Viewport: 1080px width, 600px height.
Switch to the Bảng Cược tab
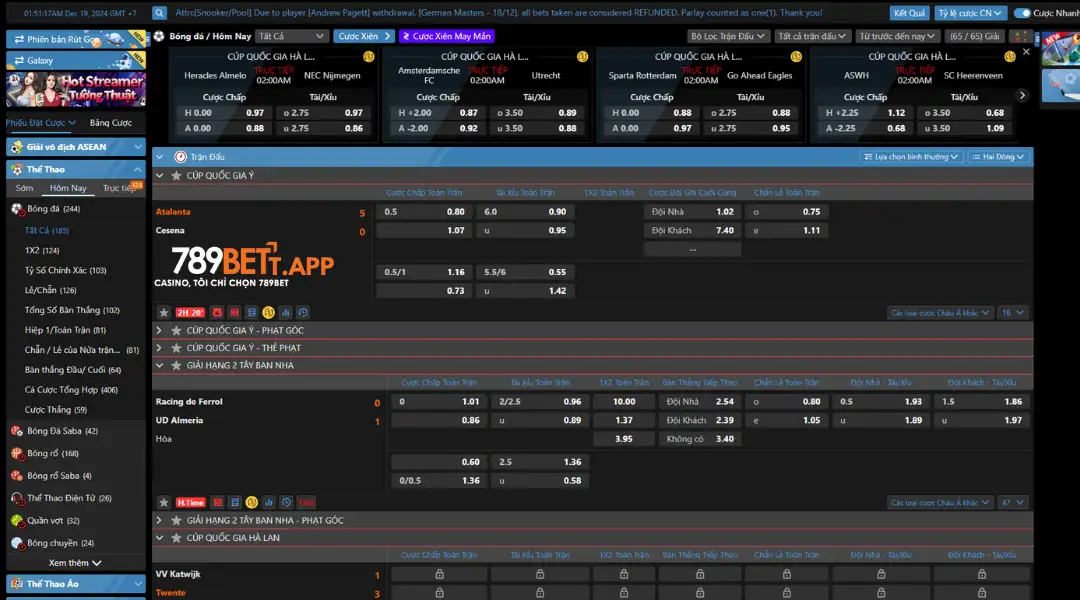pyautogui.click(x=111, y=123)
